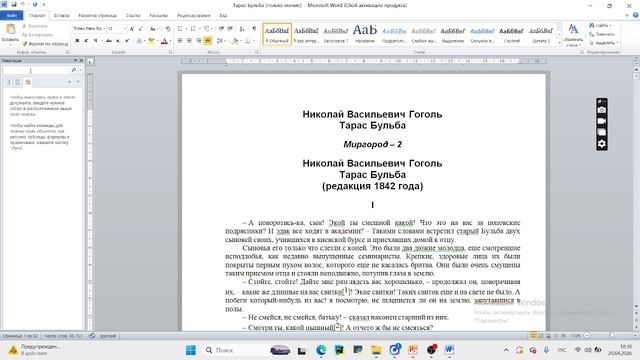
Task: Open Windows Start menu
Action: point(191,350)
